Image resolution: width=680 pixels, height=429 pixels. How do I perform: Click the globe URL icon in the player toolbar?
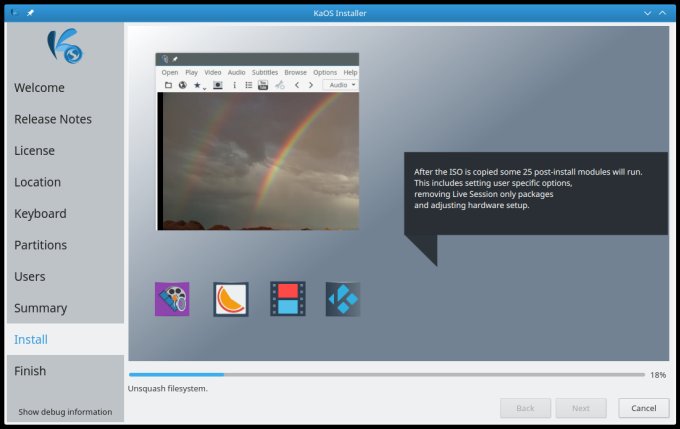tap(182, 85)
